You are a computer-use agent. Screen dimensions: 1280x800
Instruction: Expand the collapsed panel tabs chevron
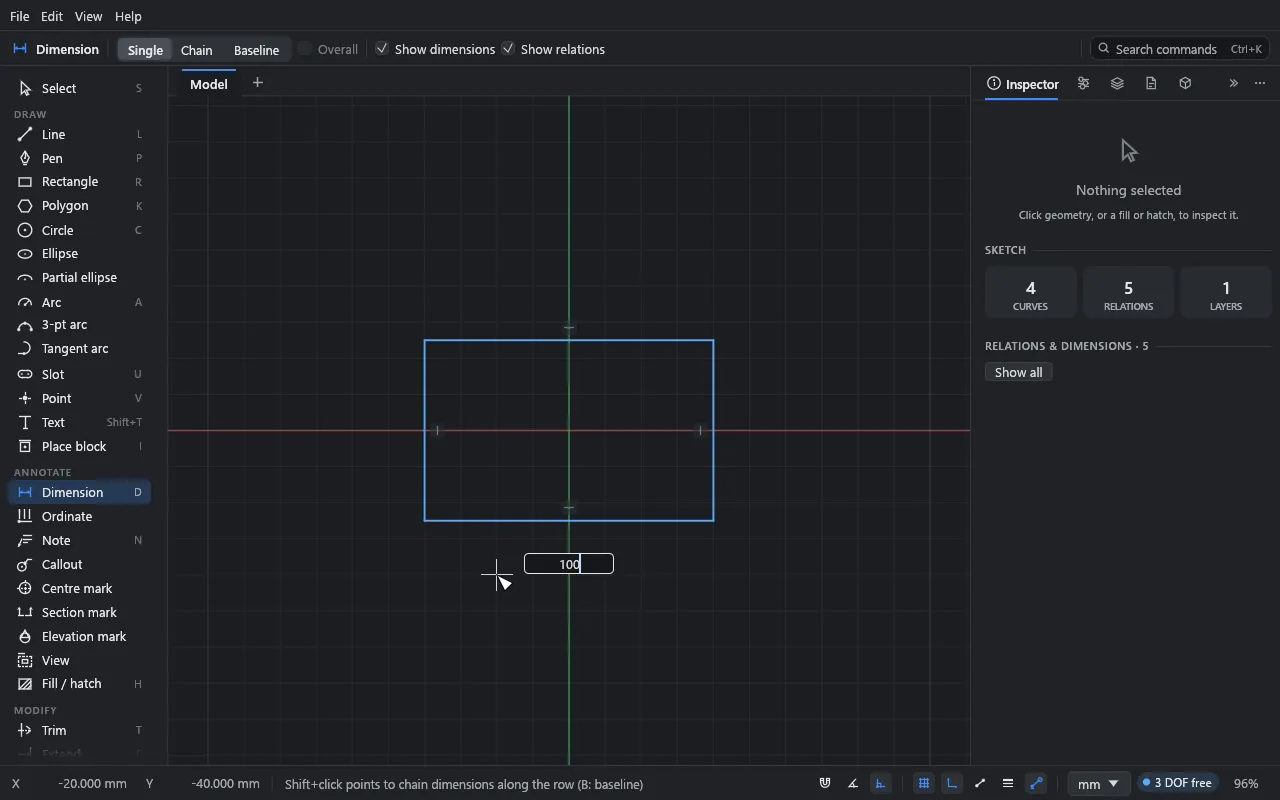pos(1233,84)
